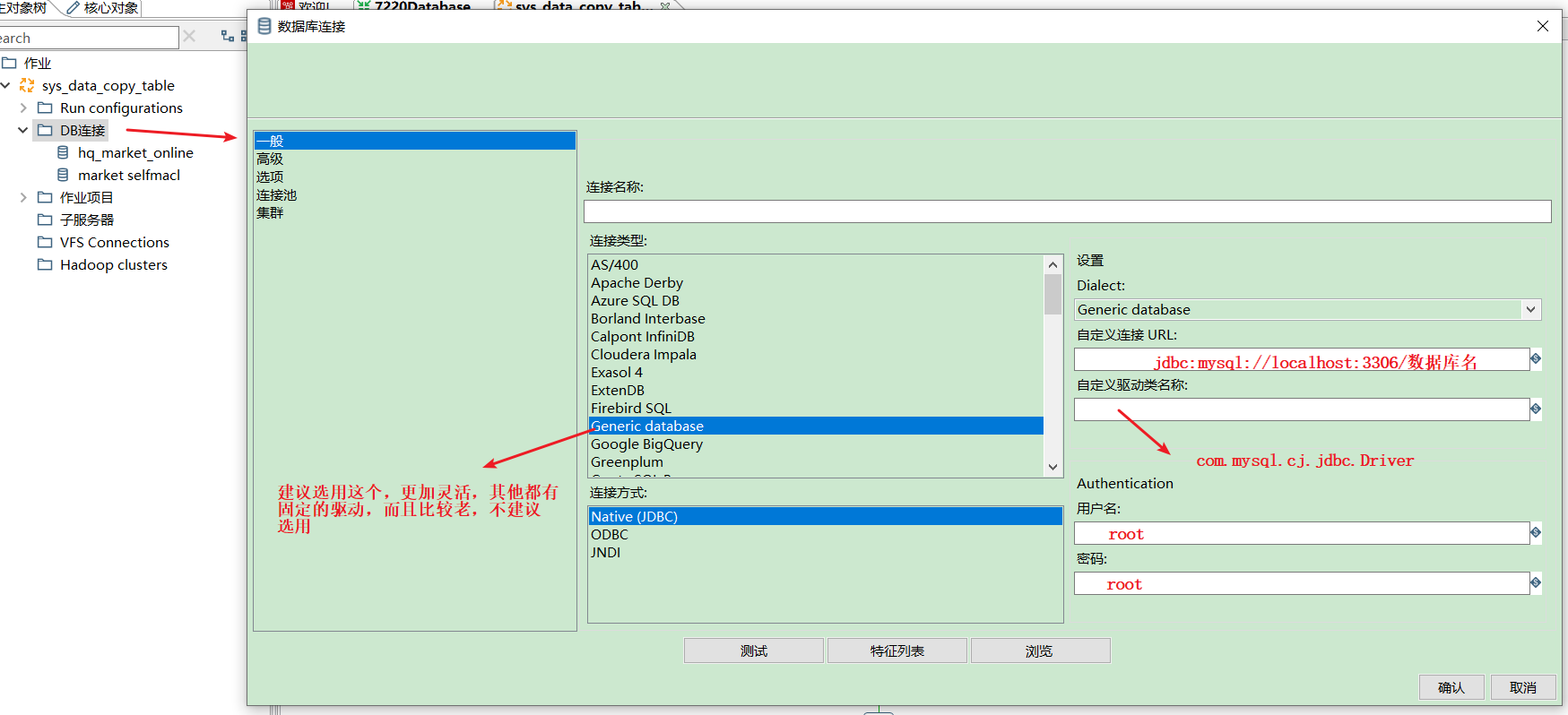
Task: Cancel the dialog with 取消
Action: tap(1522, 687)
